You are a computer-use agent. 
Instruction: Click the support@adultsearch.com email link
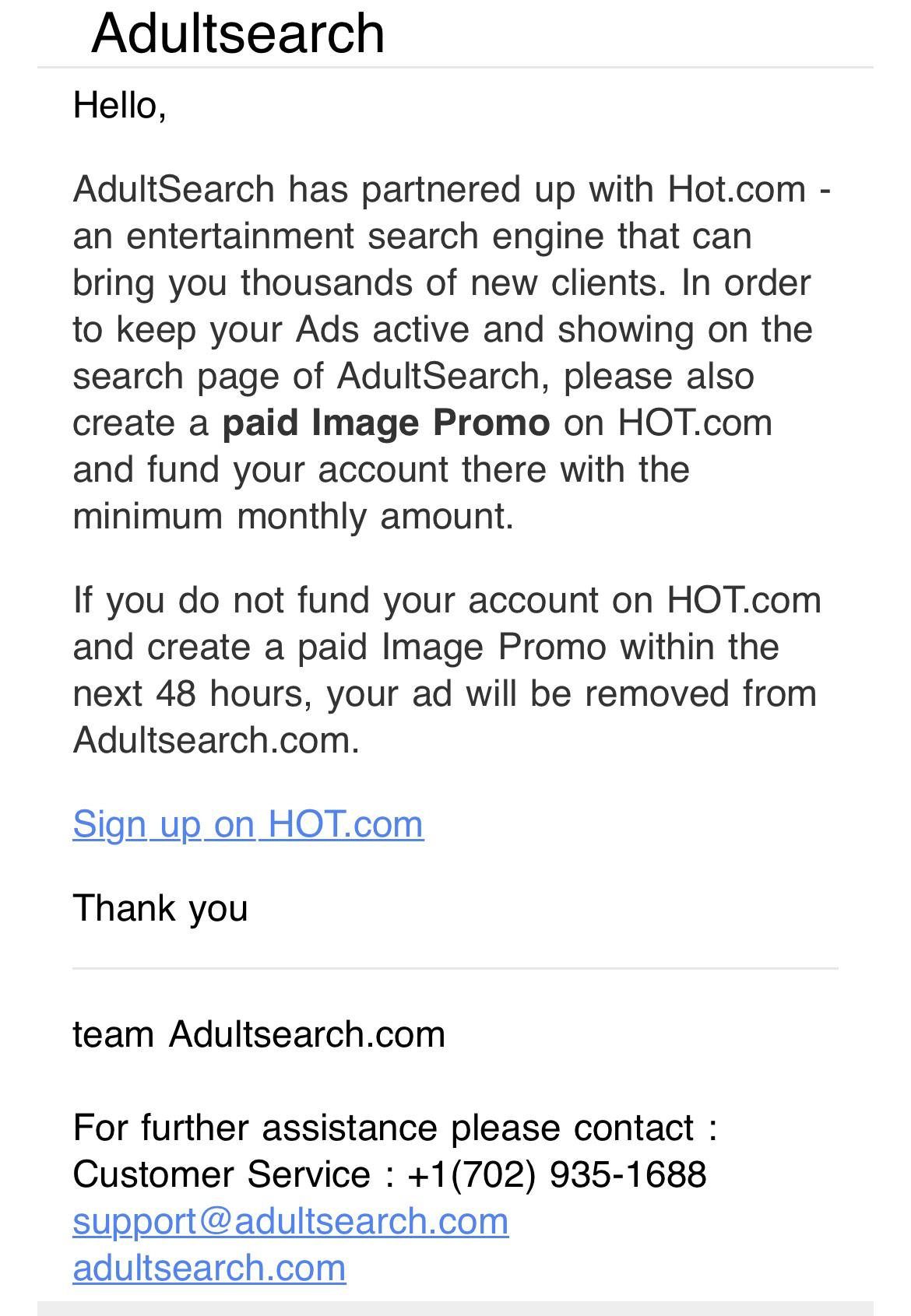pyautogui.click(x=290, y=1221)
